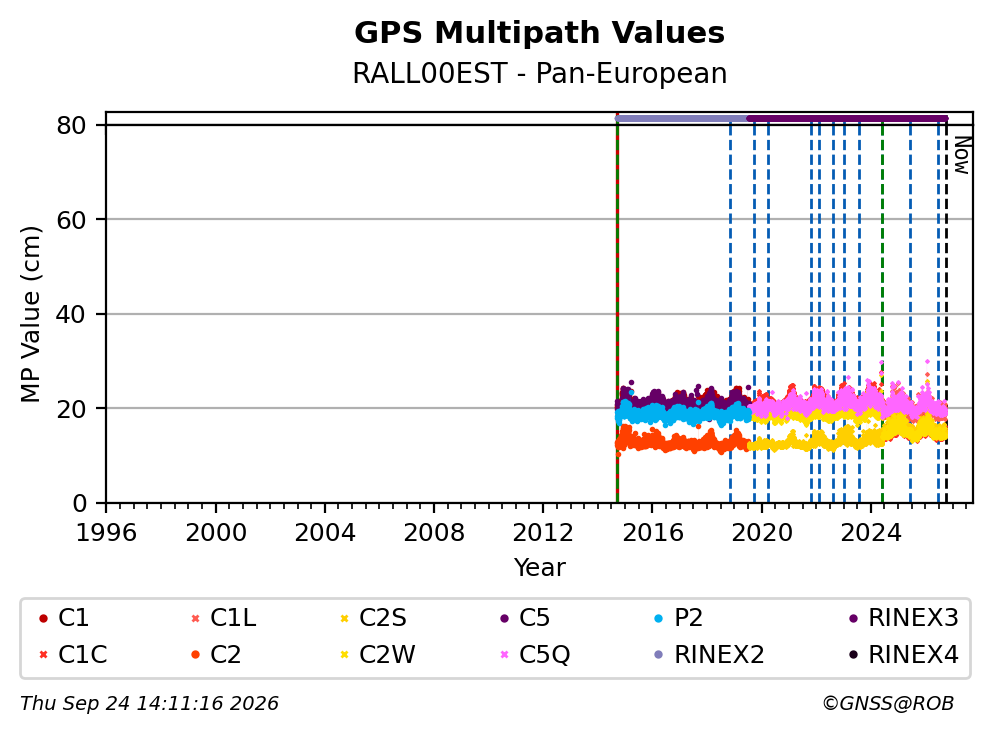
Task: Select the RINEX3 legend entry
Action: coord(904,618)
